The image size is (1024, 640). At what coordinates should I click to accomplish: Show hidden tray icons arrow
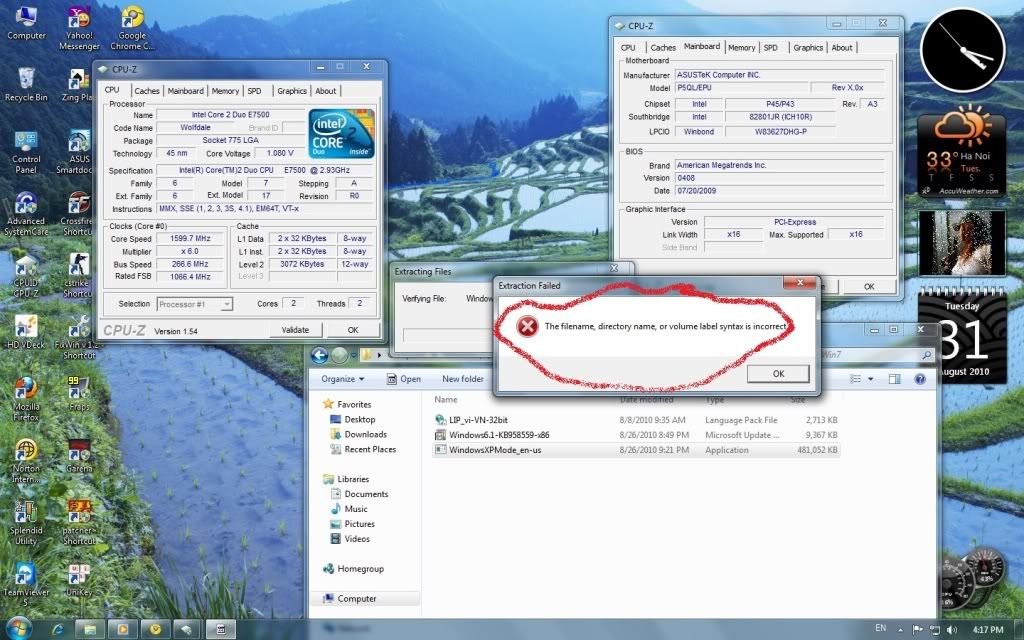pyautogui.click(x=901, y=630)
